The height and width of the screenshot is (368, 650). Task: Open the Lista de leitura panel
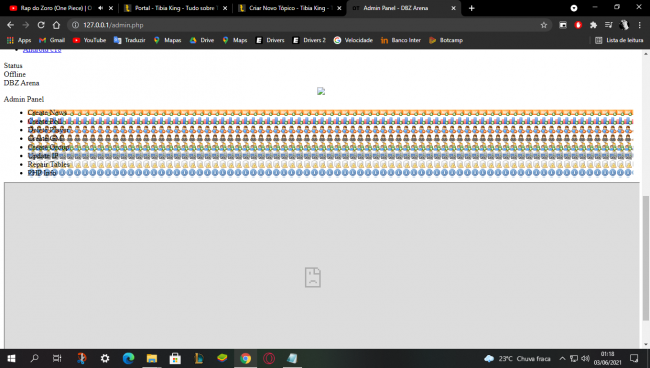619,40
